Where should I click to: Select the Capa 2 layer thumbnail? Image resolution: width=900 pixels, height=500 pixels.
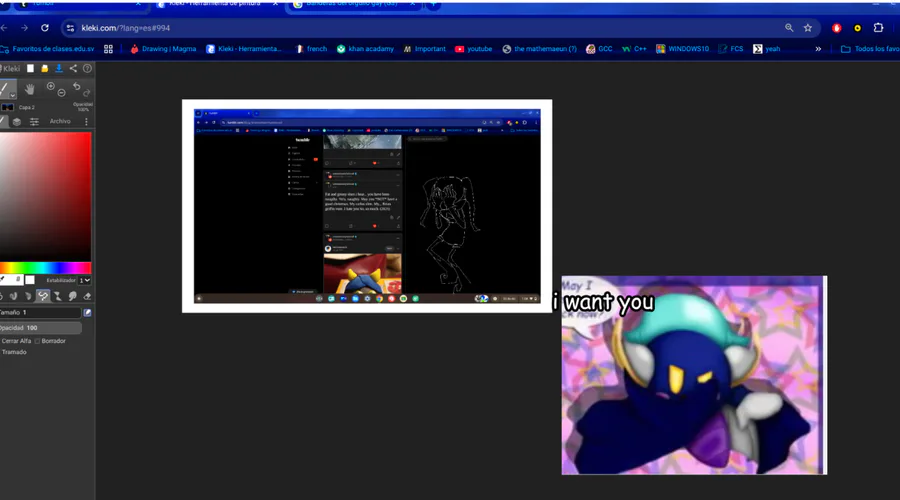7,107
